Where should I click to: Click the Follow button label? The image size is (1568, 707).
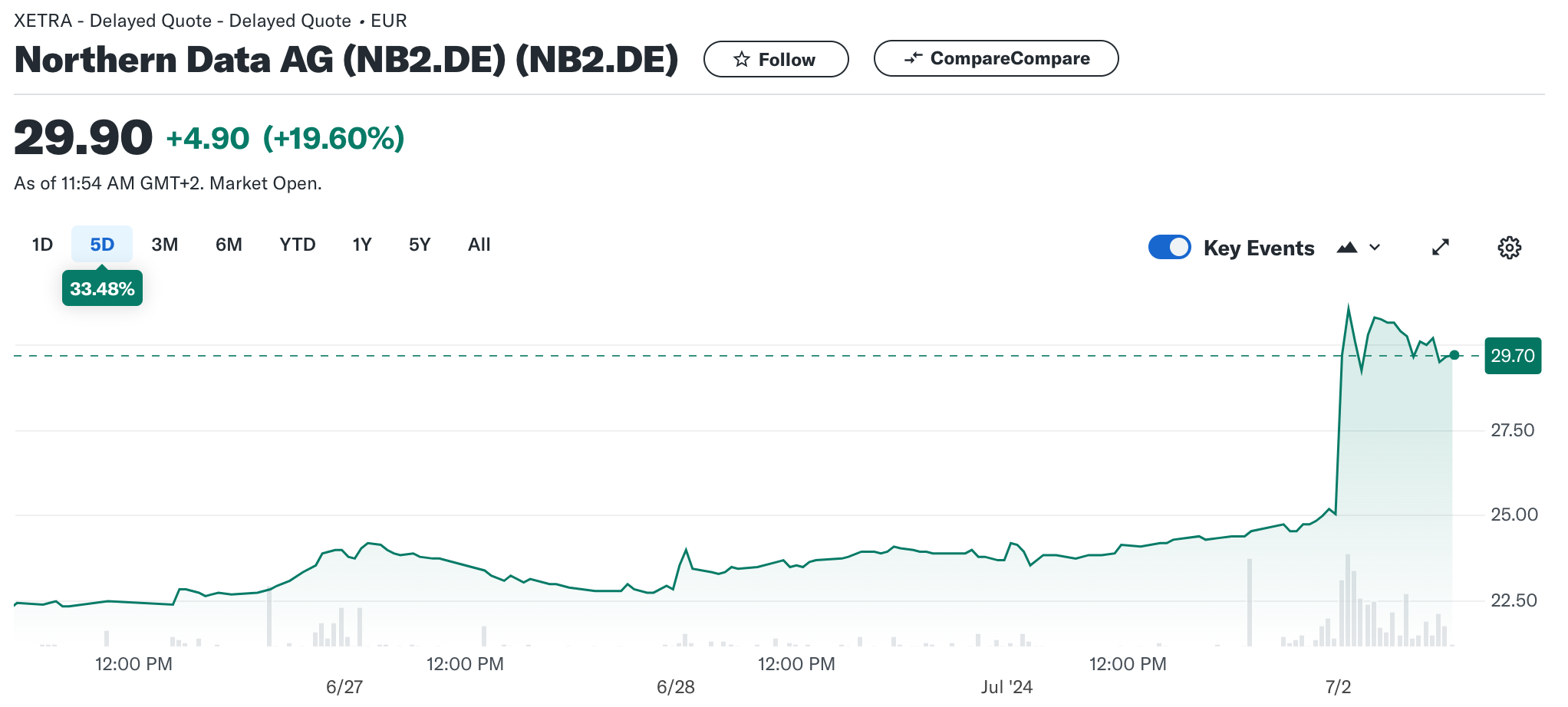[x=786, y=60]
